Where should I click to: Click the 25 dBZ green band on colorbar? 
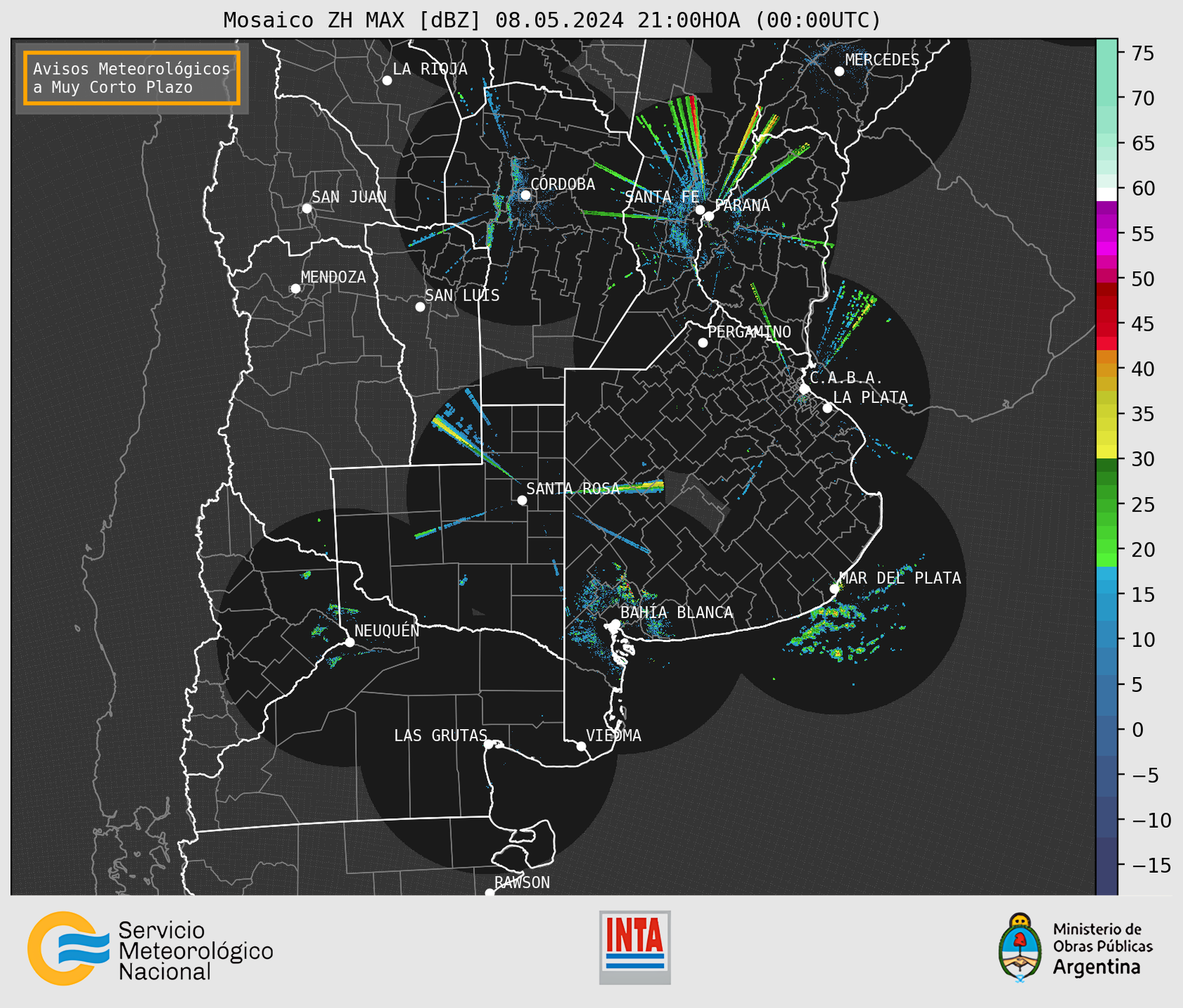[1107, 505]
